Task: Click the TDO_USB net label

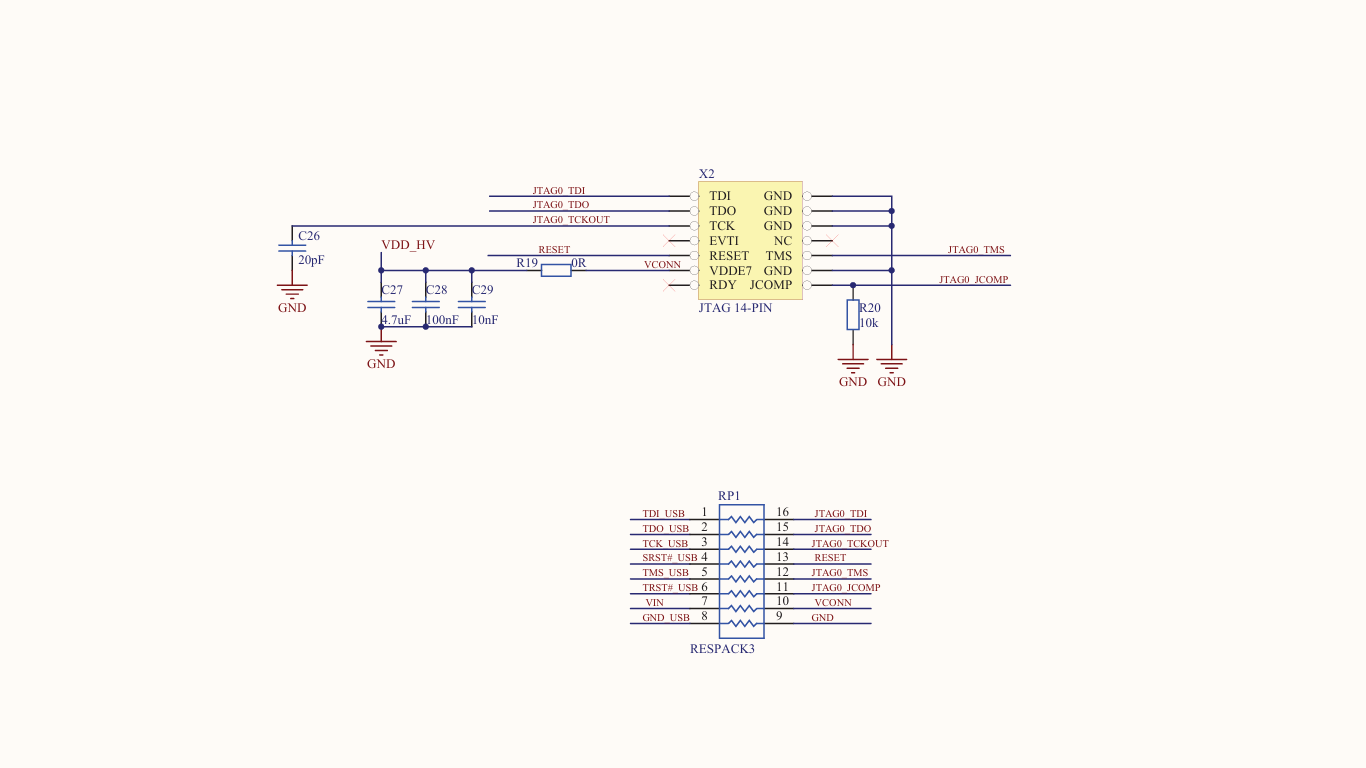Action: (x=666, y=529)
